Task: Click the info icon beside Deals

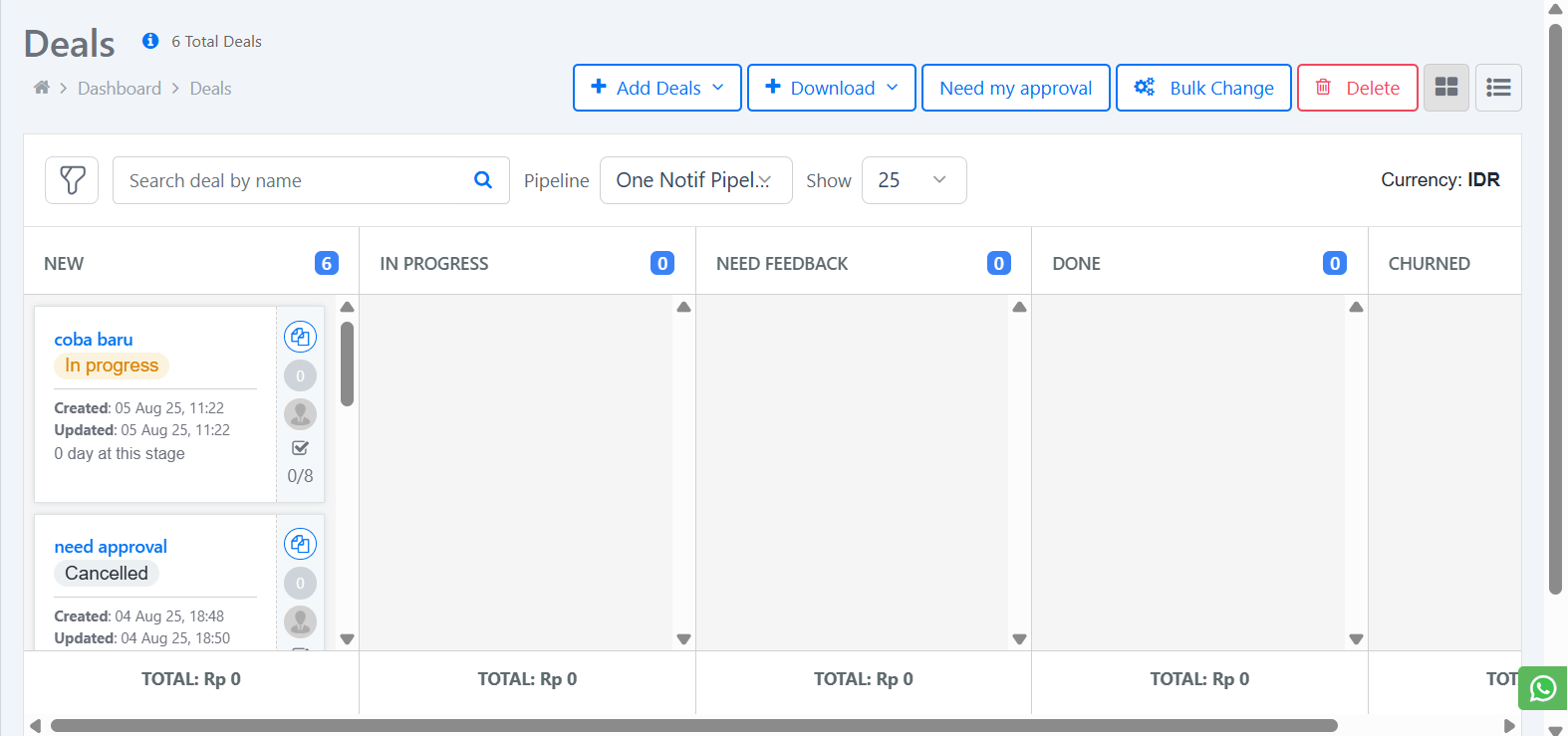Action: pos(150,41)
